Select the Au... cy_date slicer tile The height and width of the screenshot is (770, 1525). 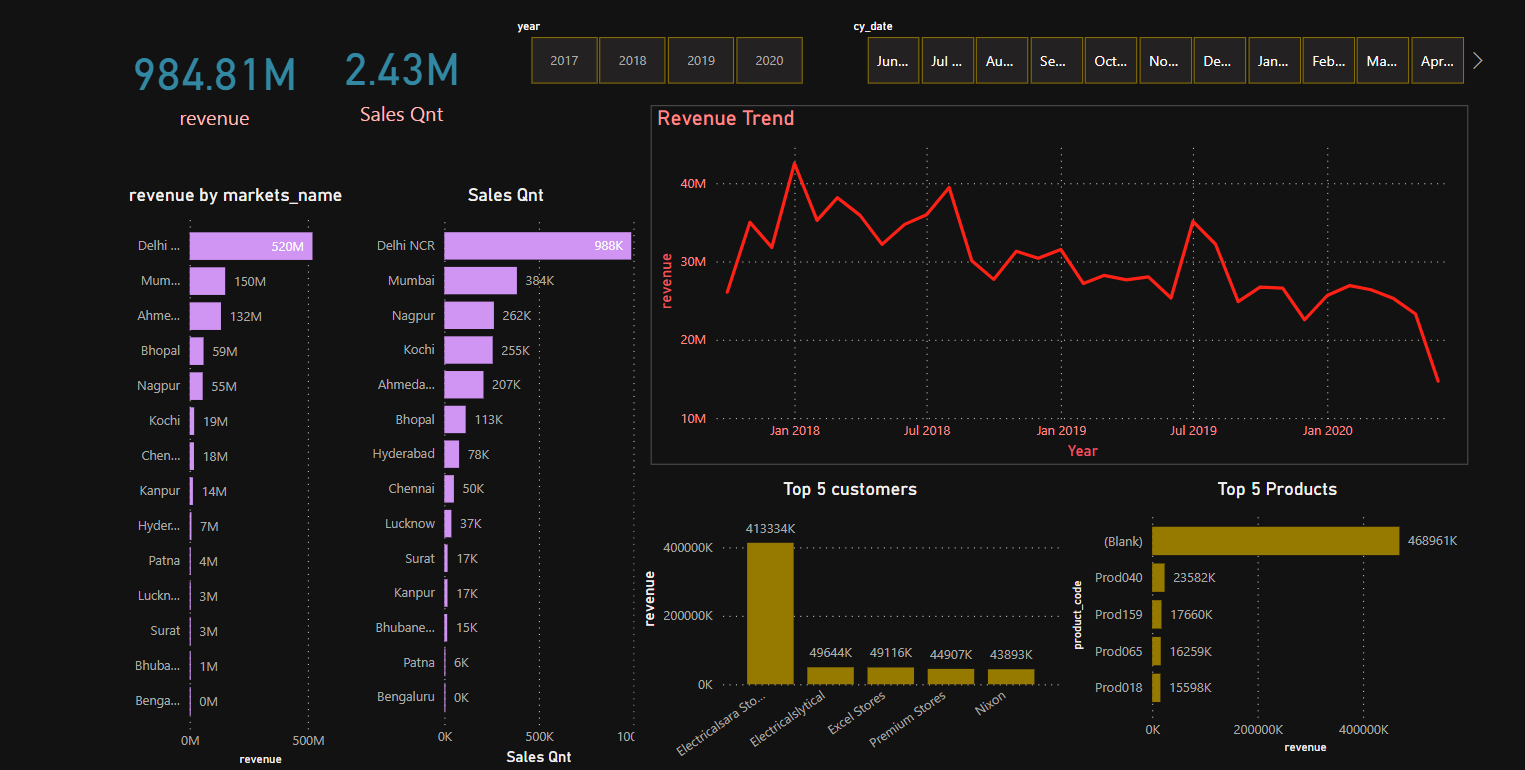(1001, 61)
